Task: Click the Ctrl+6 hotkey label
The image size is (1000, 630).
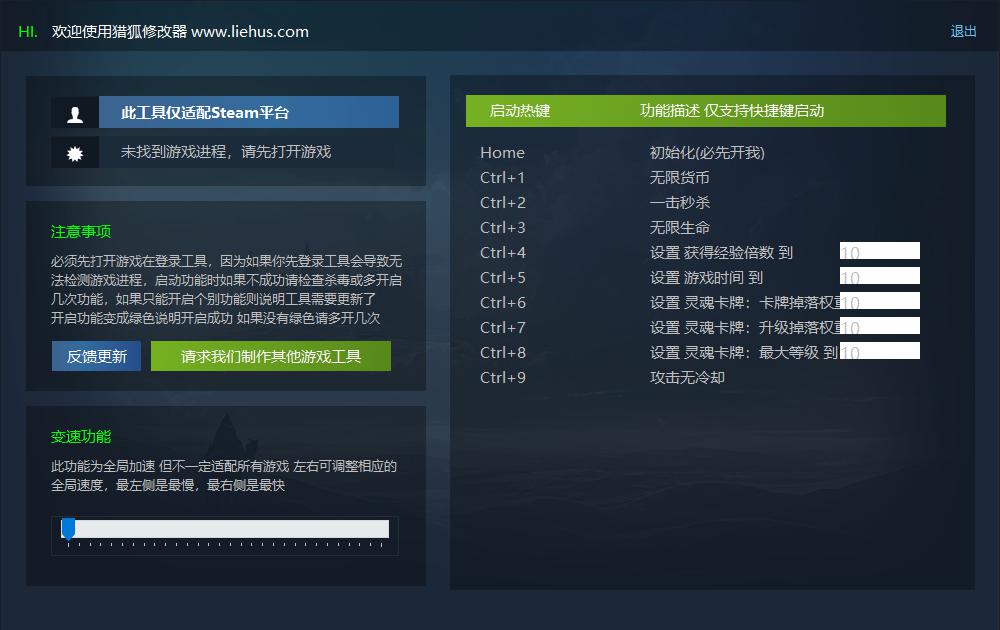Action: tap(503, 303)
